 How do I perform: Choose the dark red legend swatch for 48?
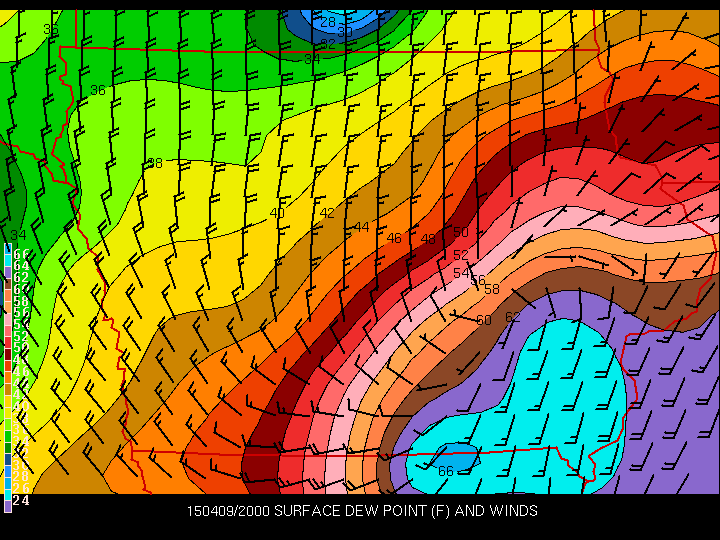(x=8, y=354)
